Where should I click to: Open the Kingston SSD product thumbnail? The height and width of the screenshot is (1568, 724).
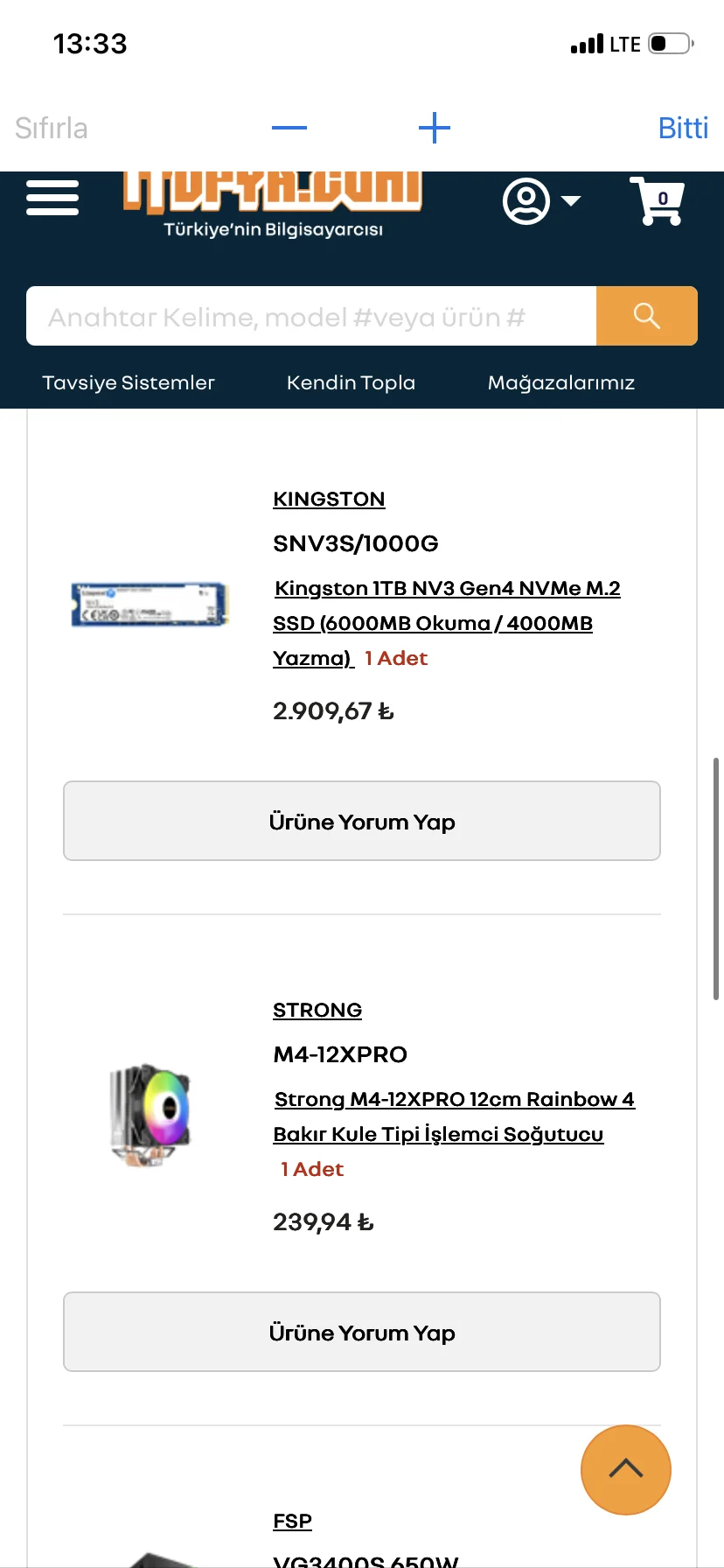coord(150,604)
